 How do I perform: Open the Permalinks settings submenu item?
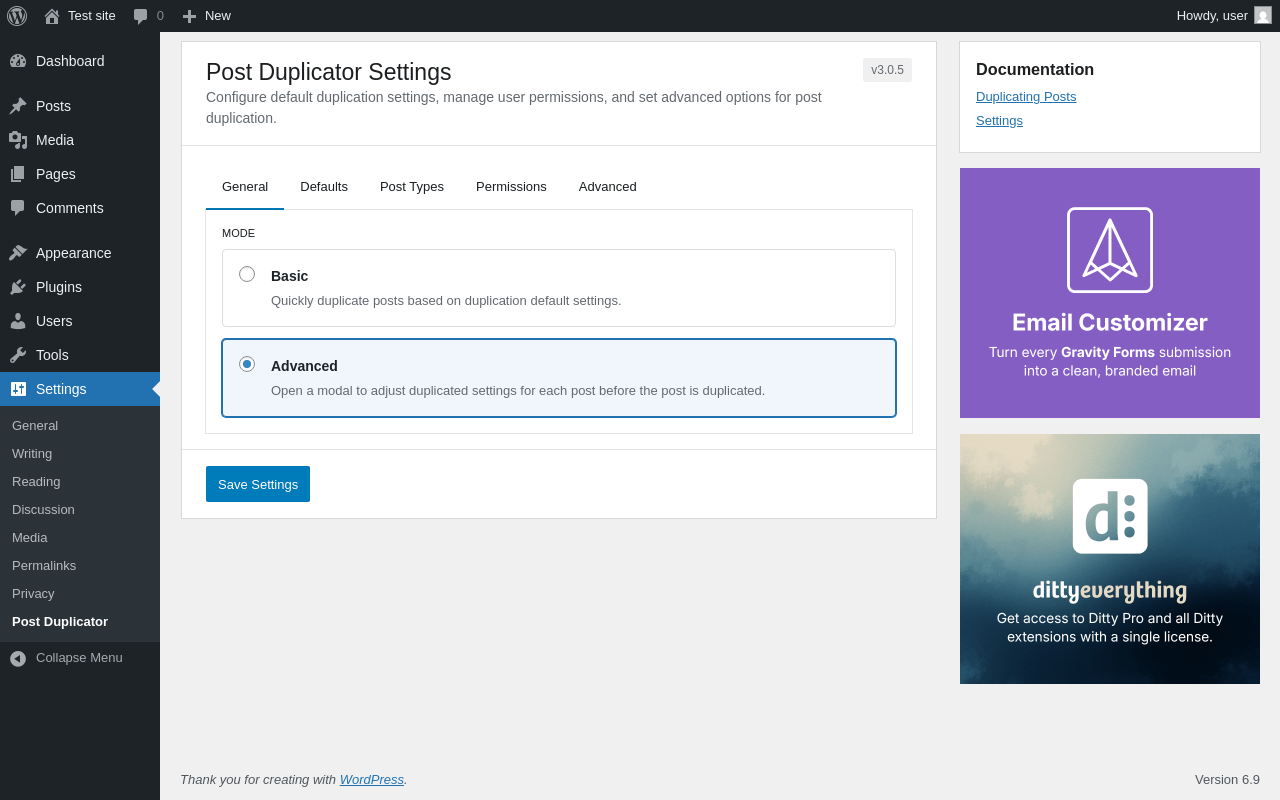(44, 566)
